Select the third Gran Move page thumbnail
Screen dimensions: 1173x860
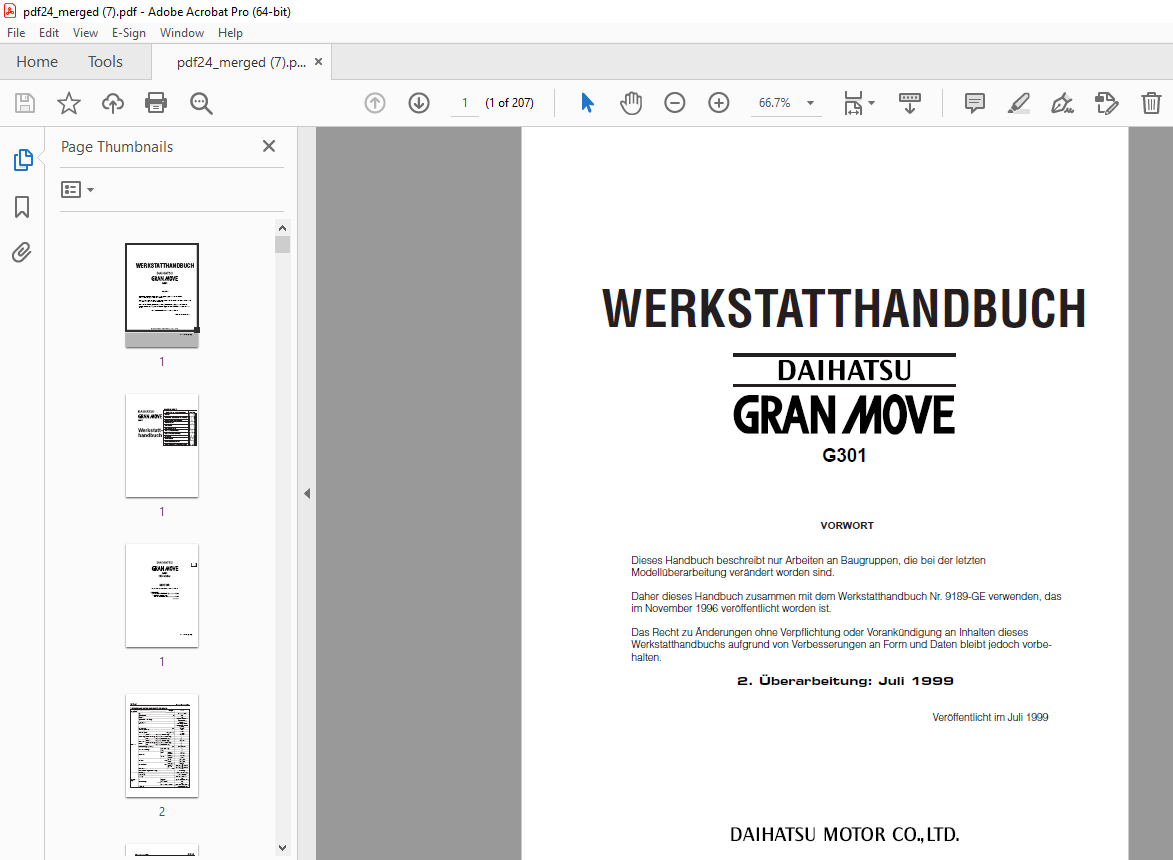pyautogui.click(x=162, y=595)
